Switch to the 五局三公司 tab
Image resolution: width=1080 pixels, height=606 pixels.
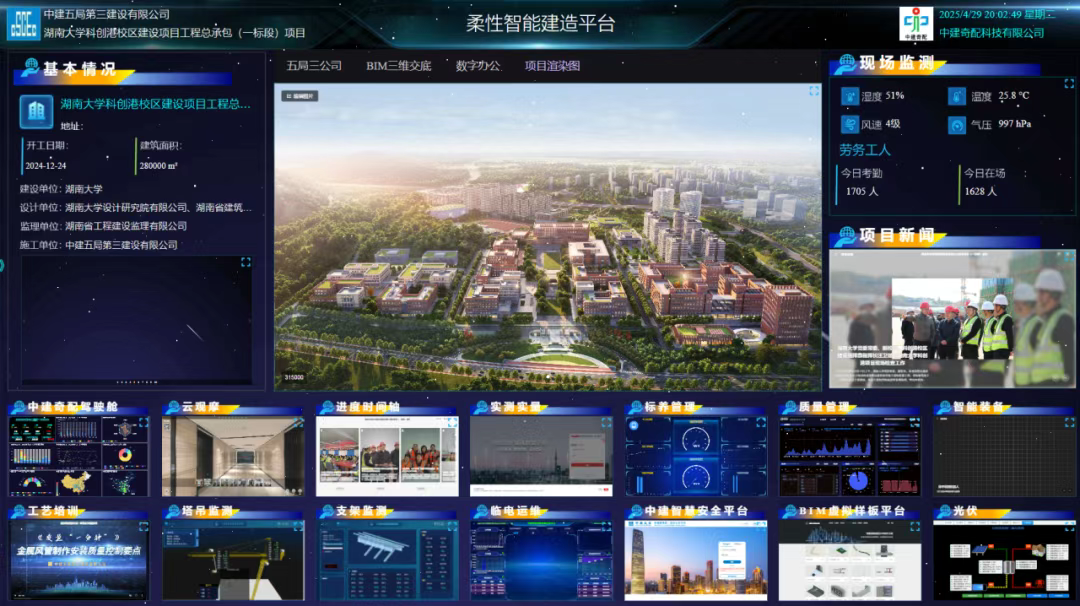pyautogui.click(x=314, y=66)
